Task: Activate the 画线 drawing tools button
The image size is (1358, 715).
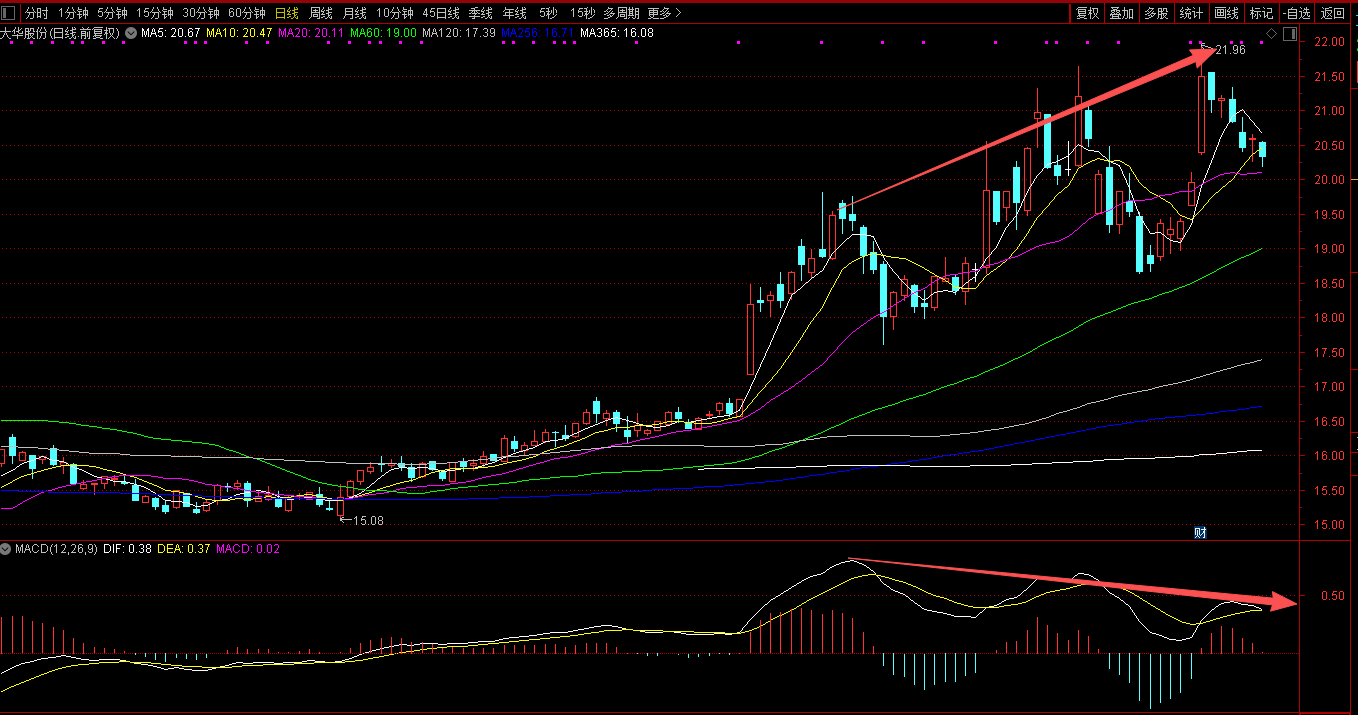Action: tap(1226, 13)
